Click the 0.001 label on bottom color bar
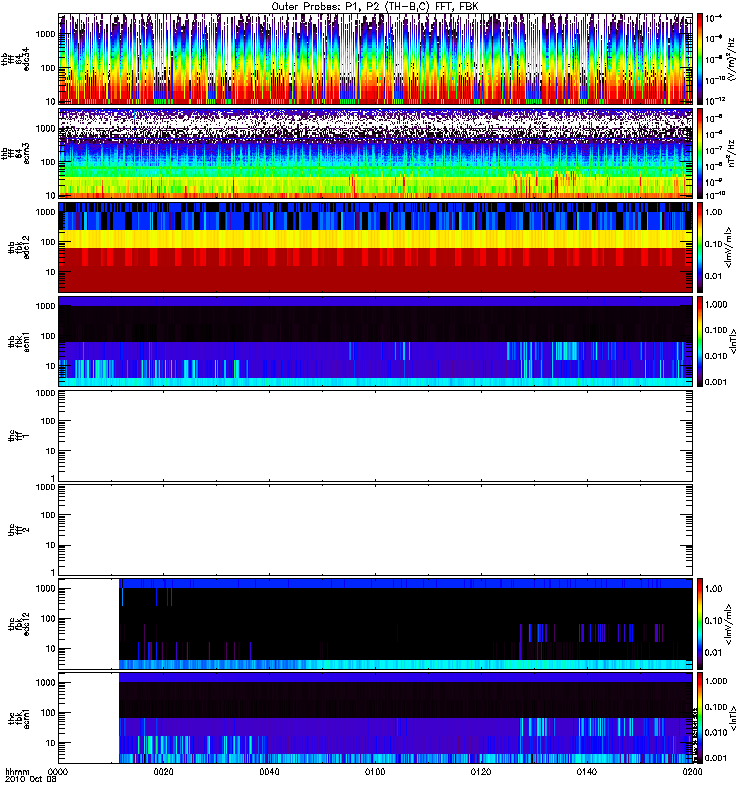This screenshot has width=750, height=800. (x=716, y=758)
